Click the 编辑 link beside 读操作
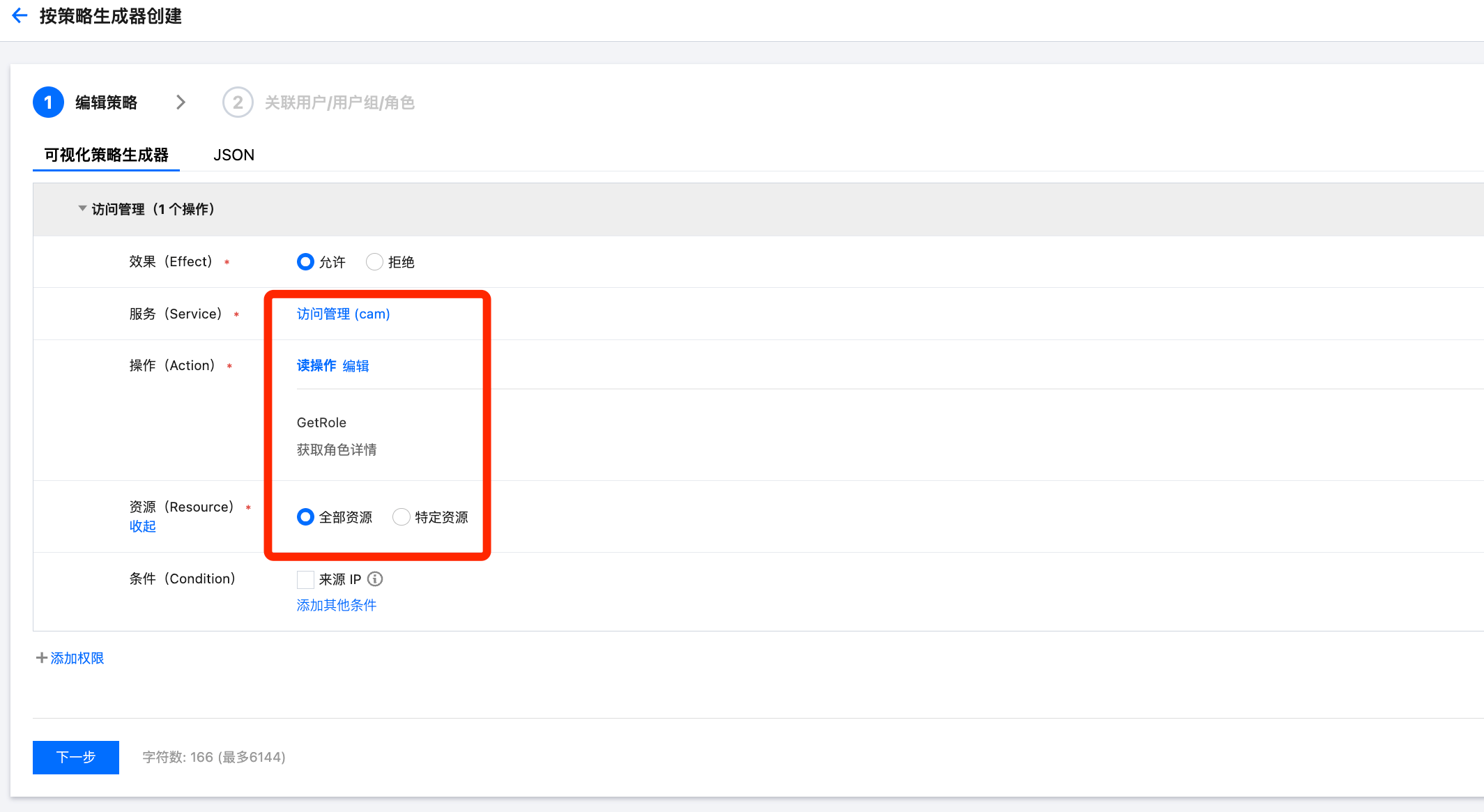1484x812 pixels. tap(355, 366)
